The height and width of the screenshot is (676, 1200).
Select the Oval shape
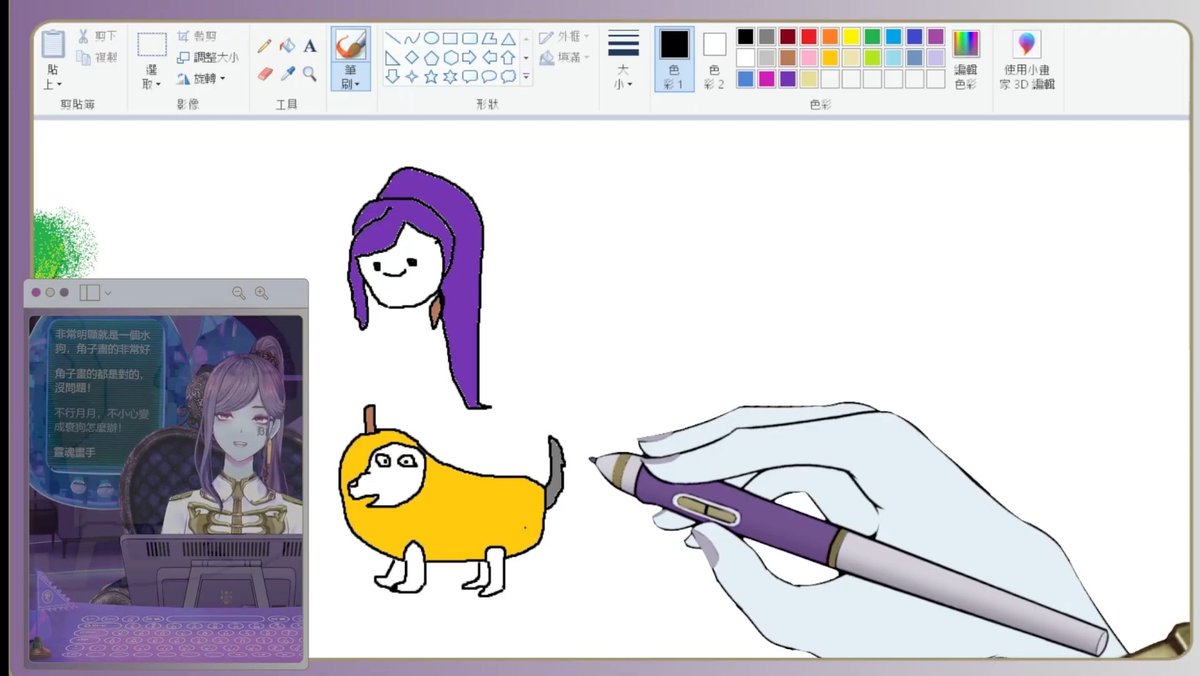[x=431, y=38]
